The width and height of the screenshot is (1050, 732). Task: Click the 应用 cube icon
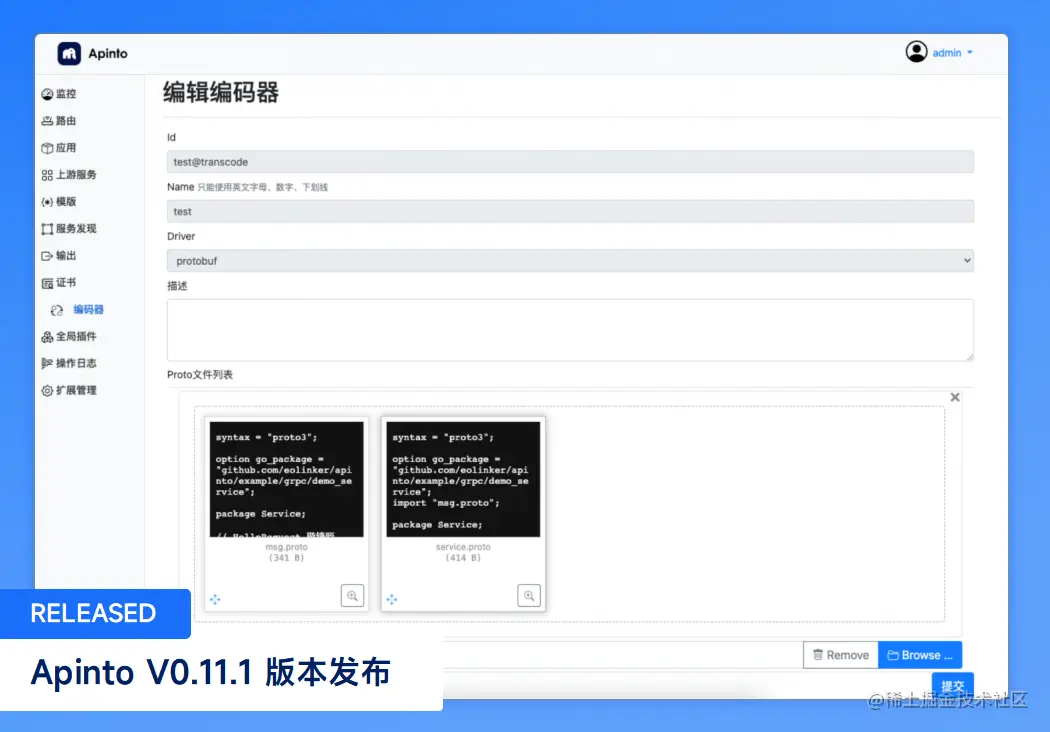click(x=47, y=148)
